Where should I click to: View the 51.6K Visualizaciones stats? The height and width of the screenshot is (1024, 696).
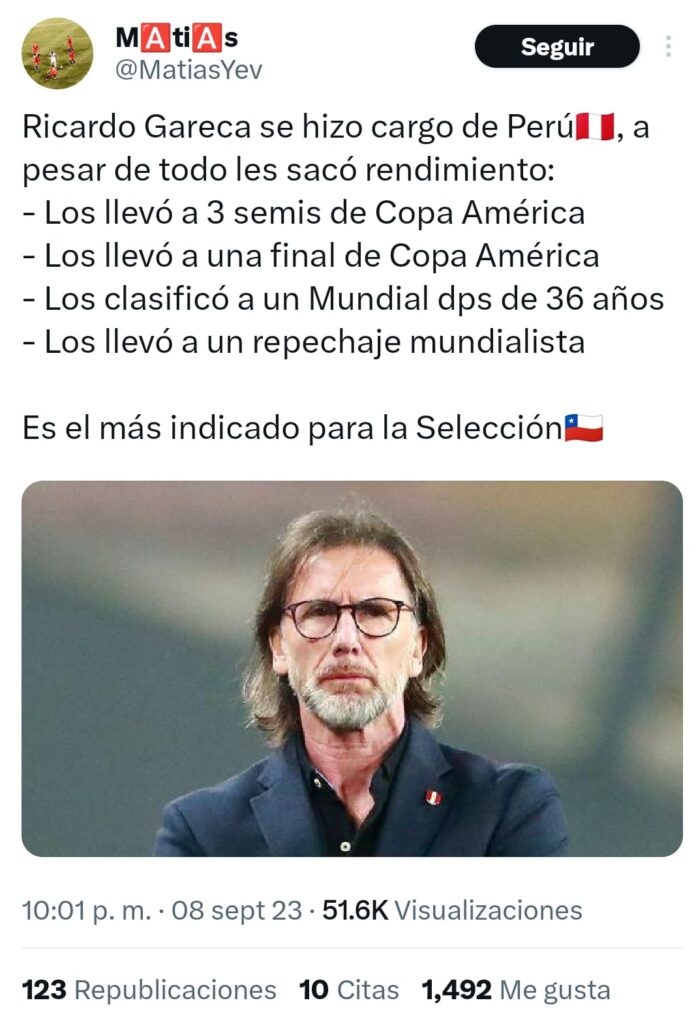(x=452, y=910)
